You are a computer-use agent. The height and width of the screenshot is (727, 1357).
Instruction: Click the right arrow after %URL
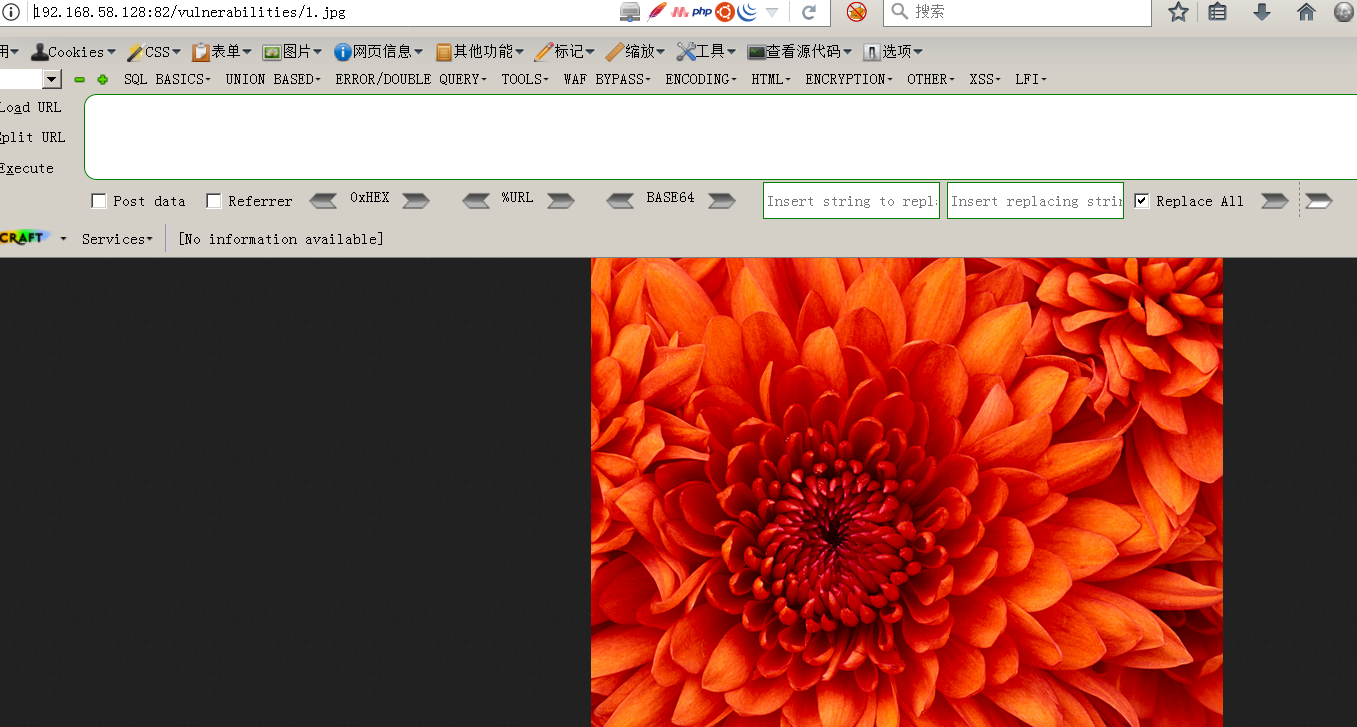pyautogui.click(x=561, y=201)
